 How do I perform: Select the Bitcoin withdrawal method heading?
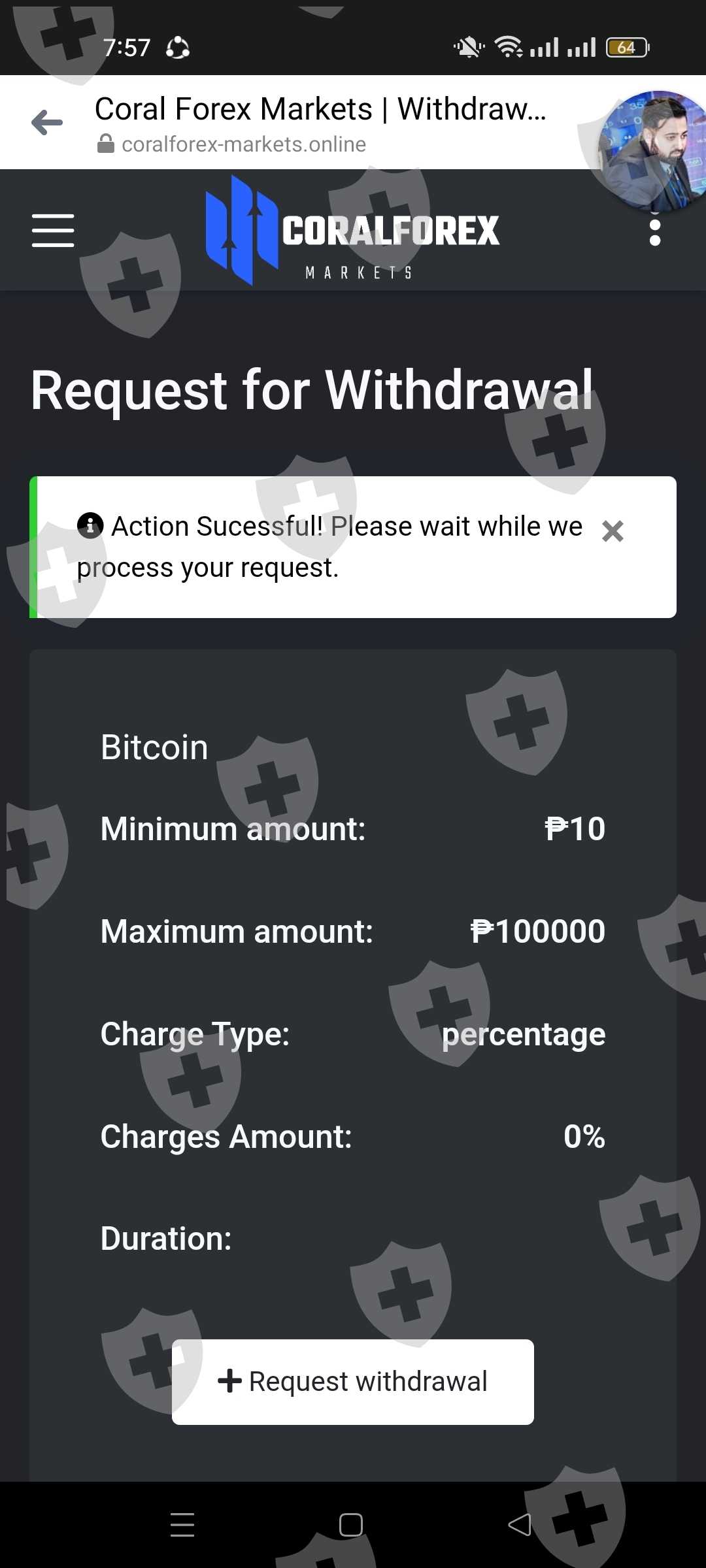[154, 747]
